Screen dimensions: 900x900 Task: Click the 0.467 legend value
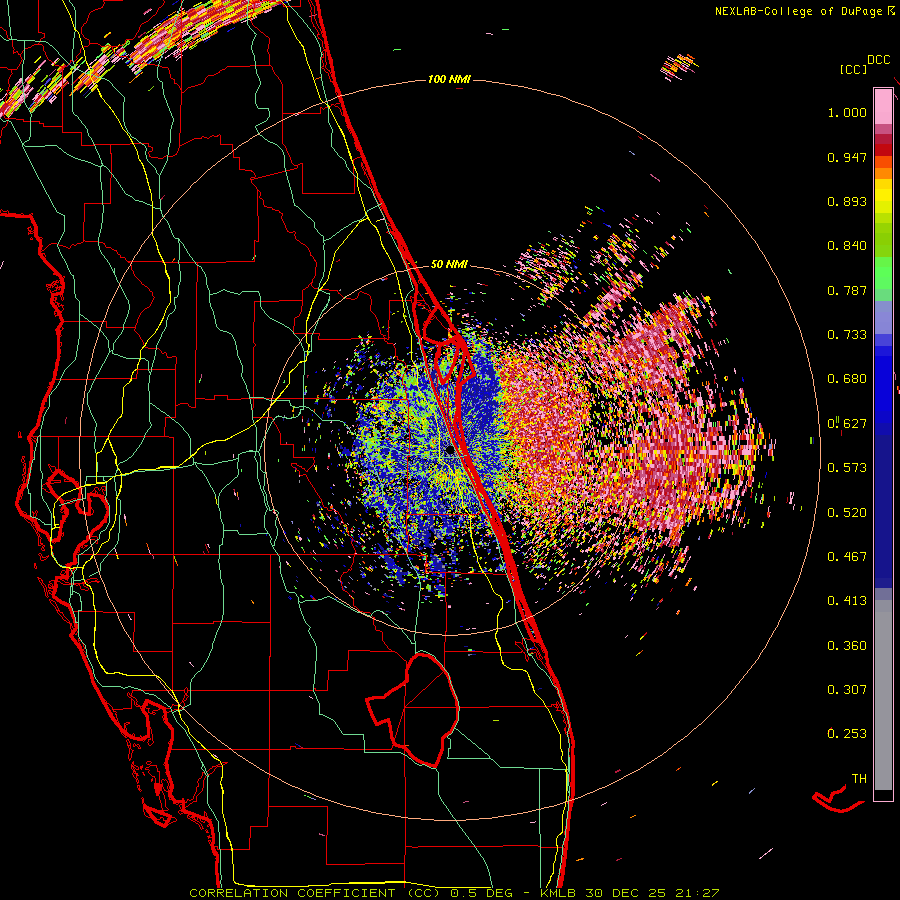click(x=847, y=557)
